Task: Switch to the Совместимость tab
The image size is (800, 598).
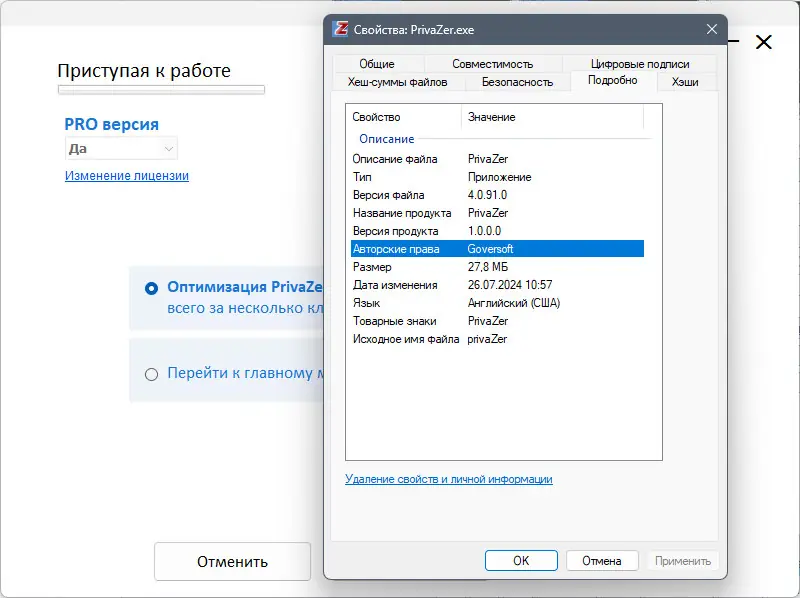Action: coord(492,64)
